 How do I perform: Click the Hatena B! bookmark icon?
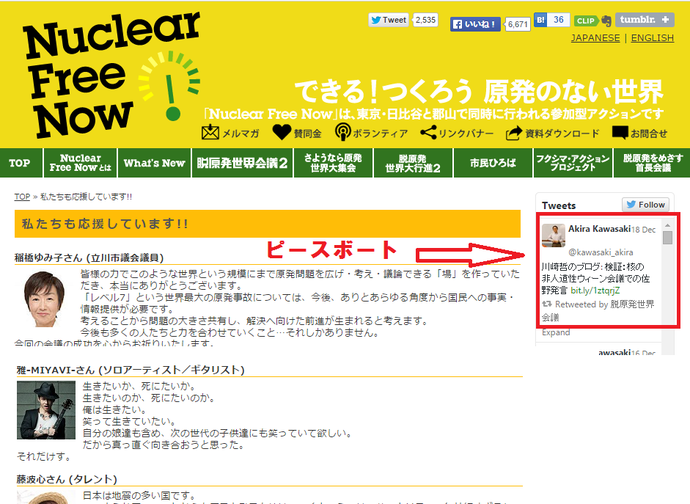click(x=540, y=20)
